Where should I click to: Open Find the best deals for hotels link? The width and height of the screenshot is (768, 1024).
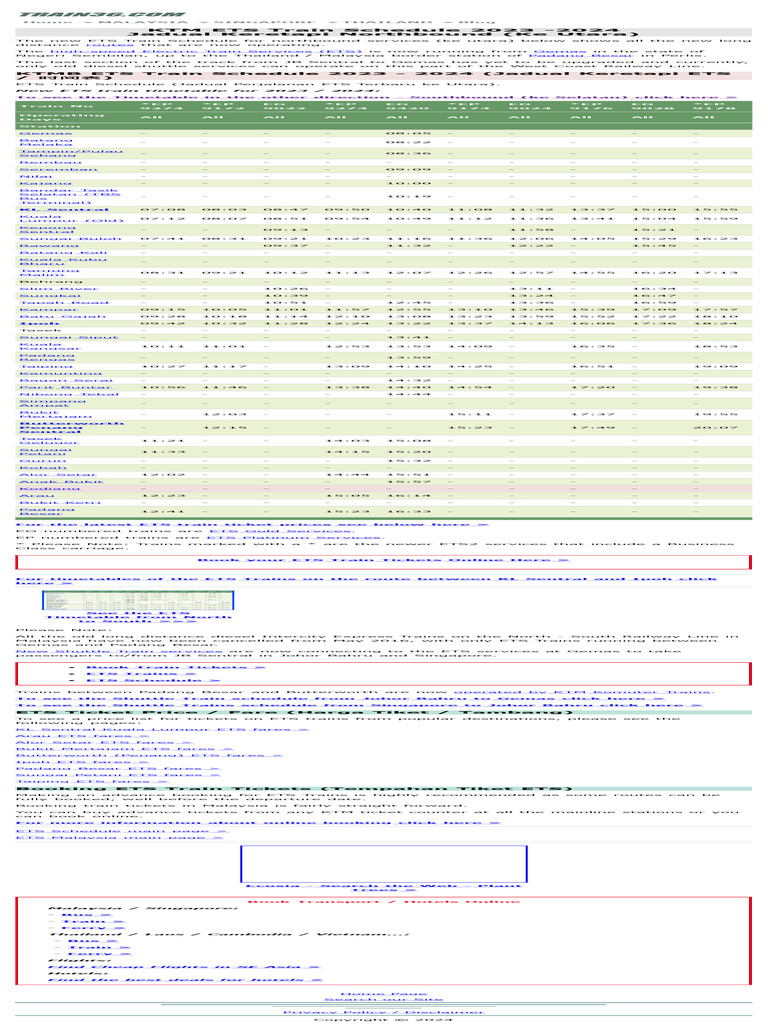click(x=185, y=980)
